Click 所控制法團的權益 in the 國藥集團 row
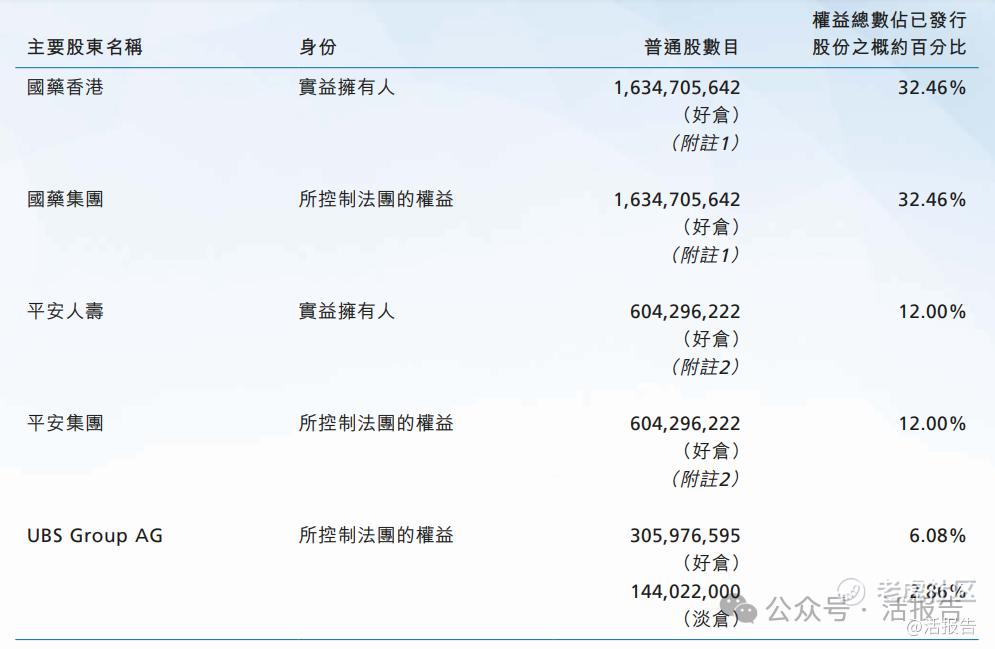The width and height of the screenshot is (995, 649). click(376, 199)
